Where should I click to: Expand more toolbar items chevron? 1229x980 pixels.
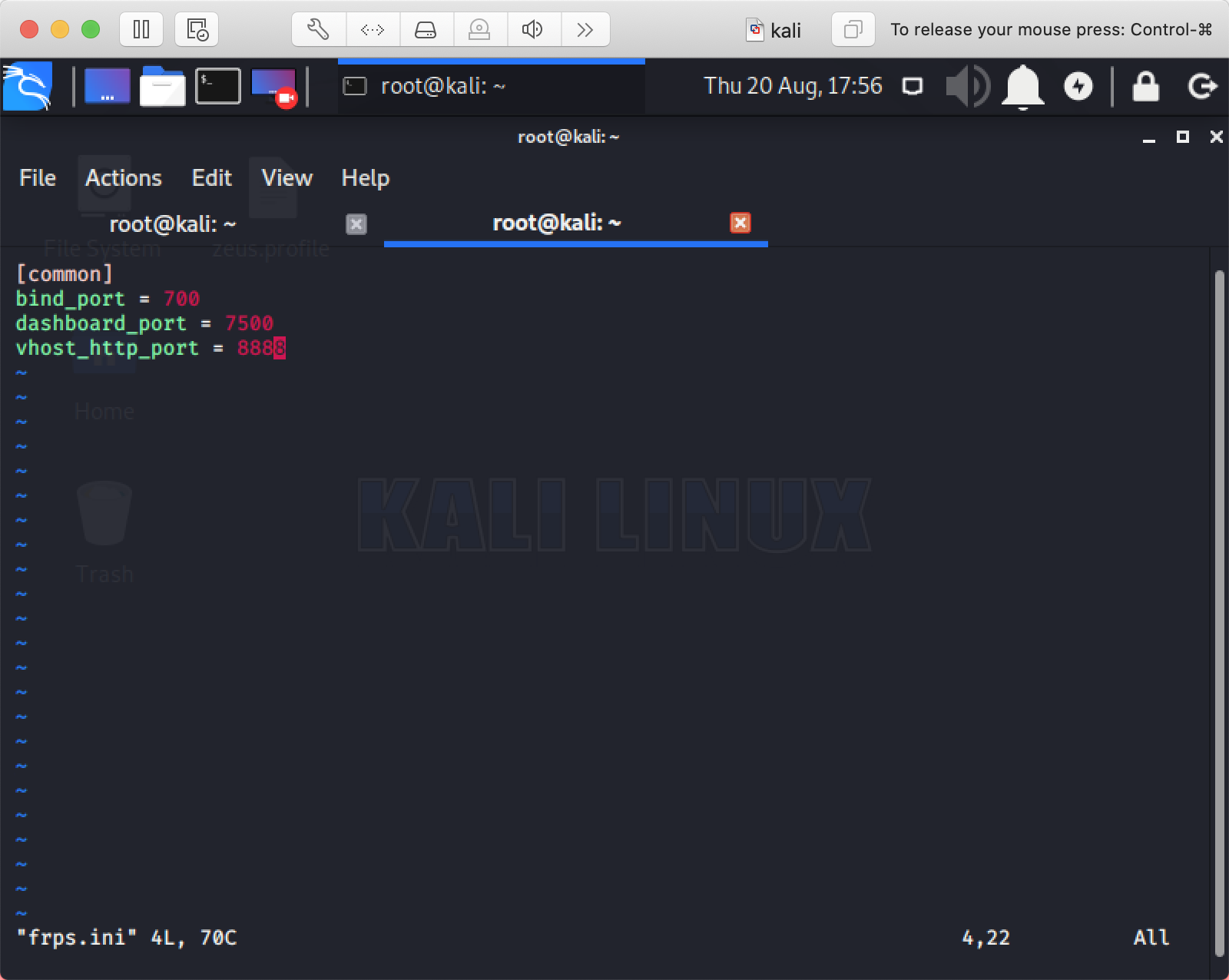click(x=585, y=29)
